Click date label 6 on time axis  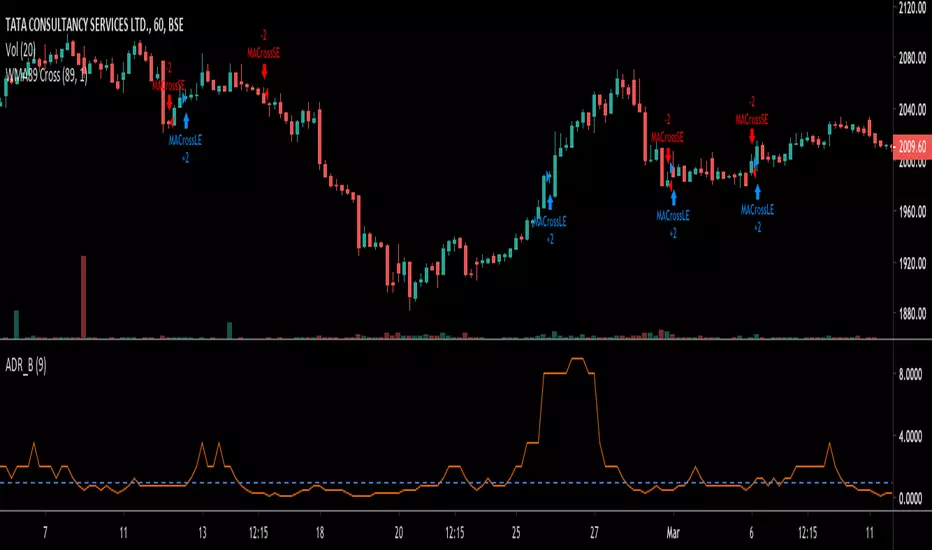(751, 533)
